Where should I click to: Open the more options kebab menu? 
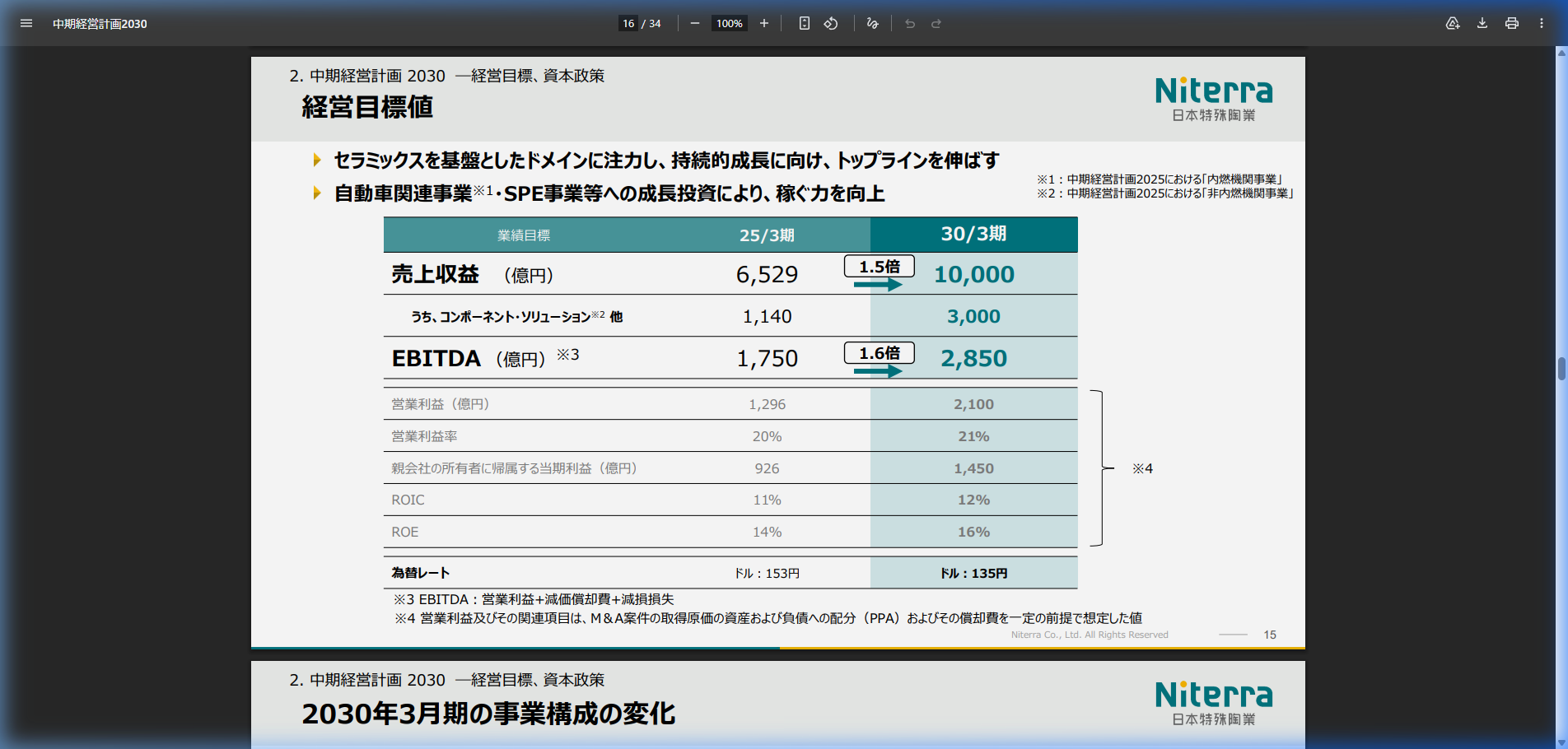point(1541,23)
